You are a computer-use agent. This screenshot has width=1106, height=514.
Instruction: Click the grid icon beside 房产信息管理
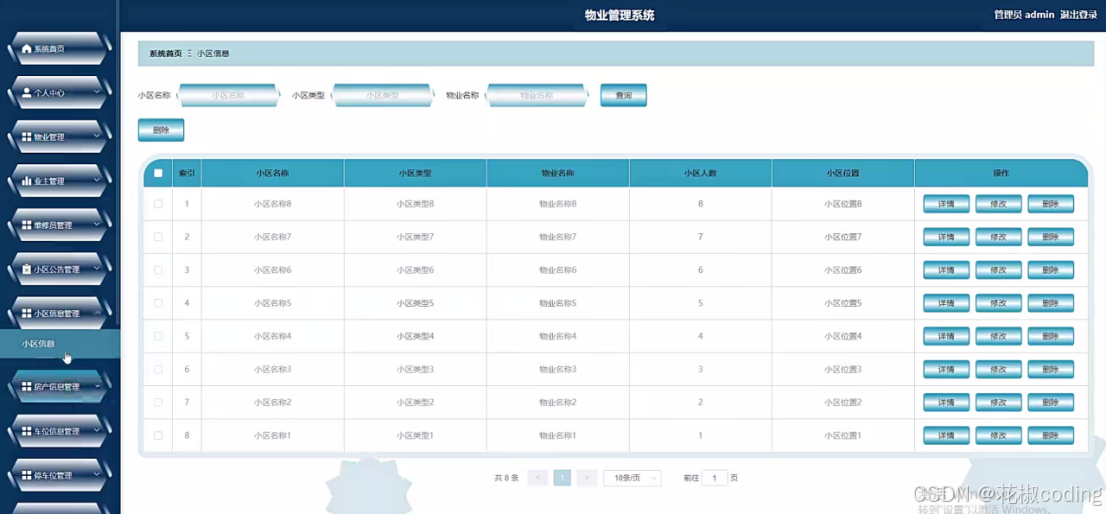[x=27, y=387]
